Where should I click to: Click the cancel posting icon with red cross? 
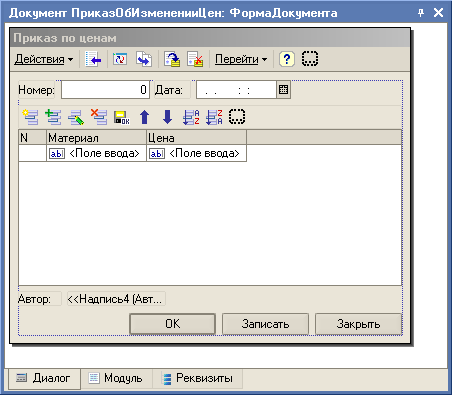(195, 59)
